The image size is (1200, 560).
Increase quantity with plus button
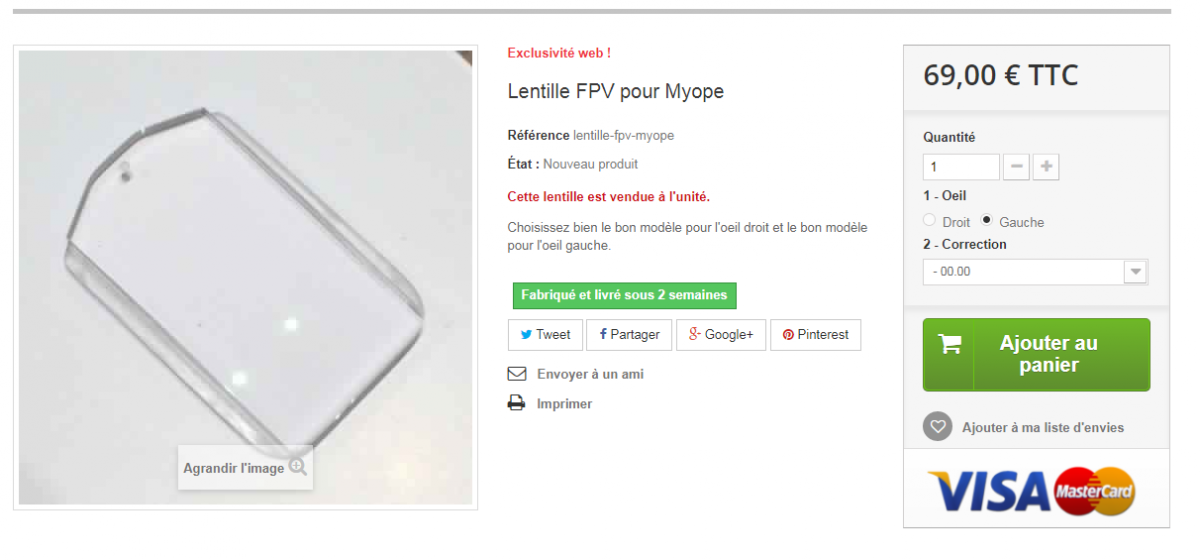1046,167
